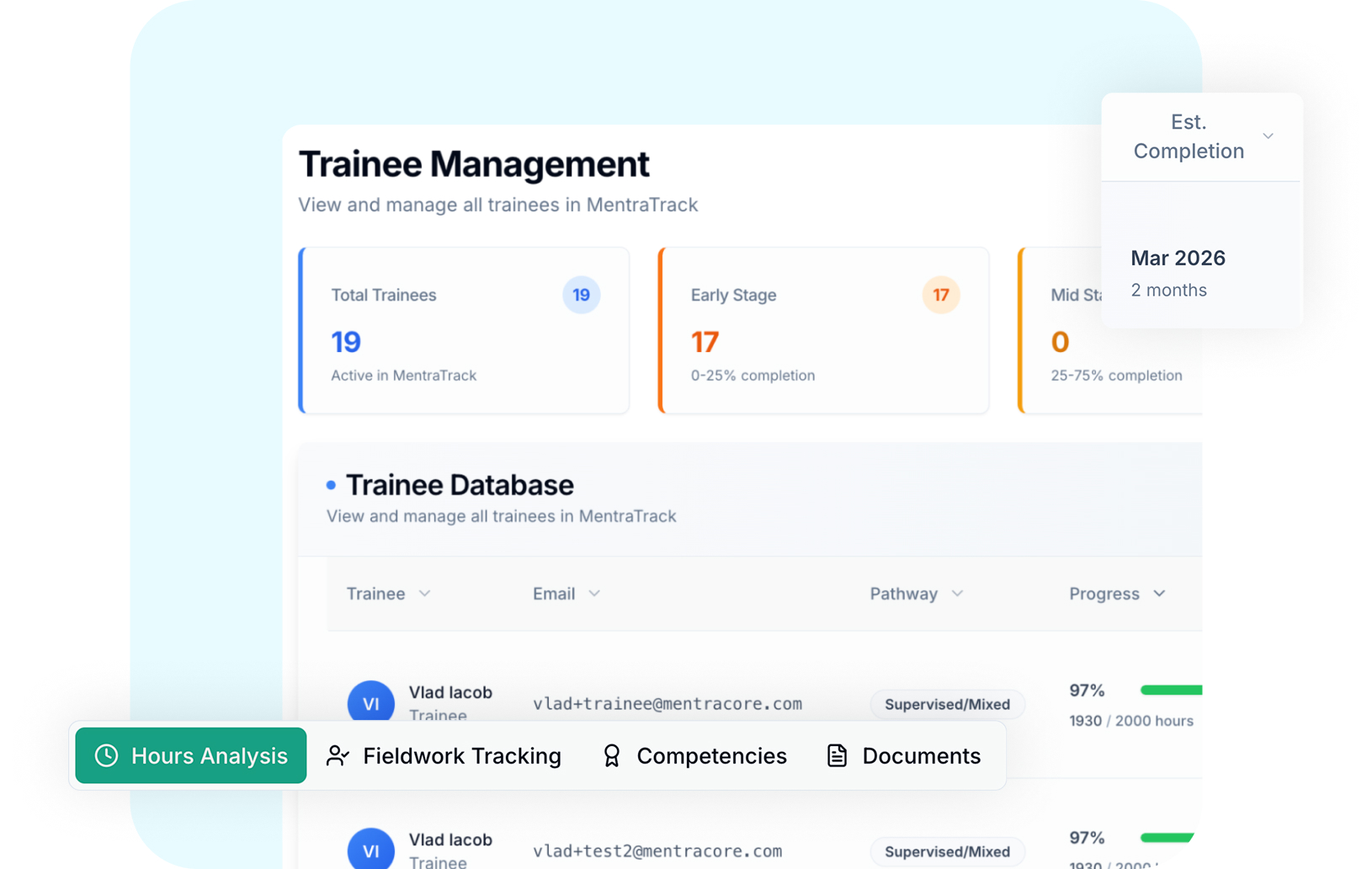Click the Total Trainees count badge showing 19
The image size is (1372, 869).
(581, 295)
